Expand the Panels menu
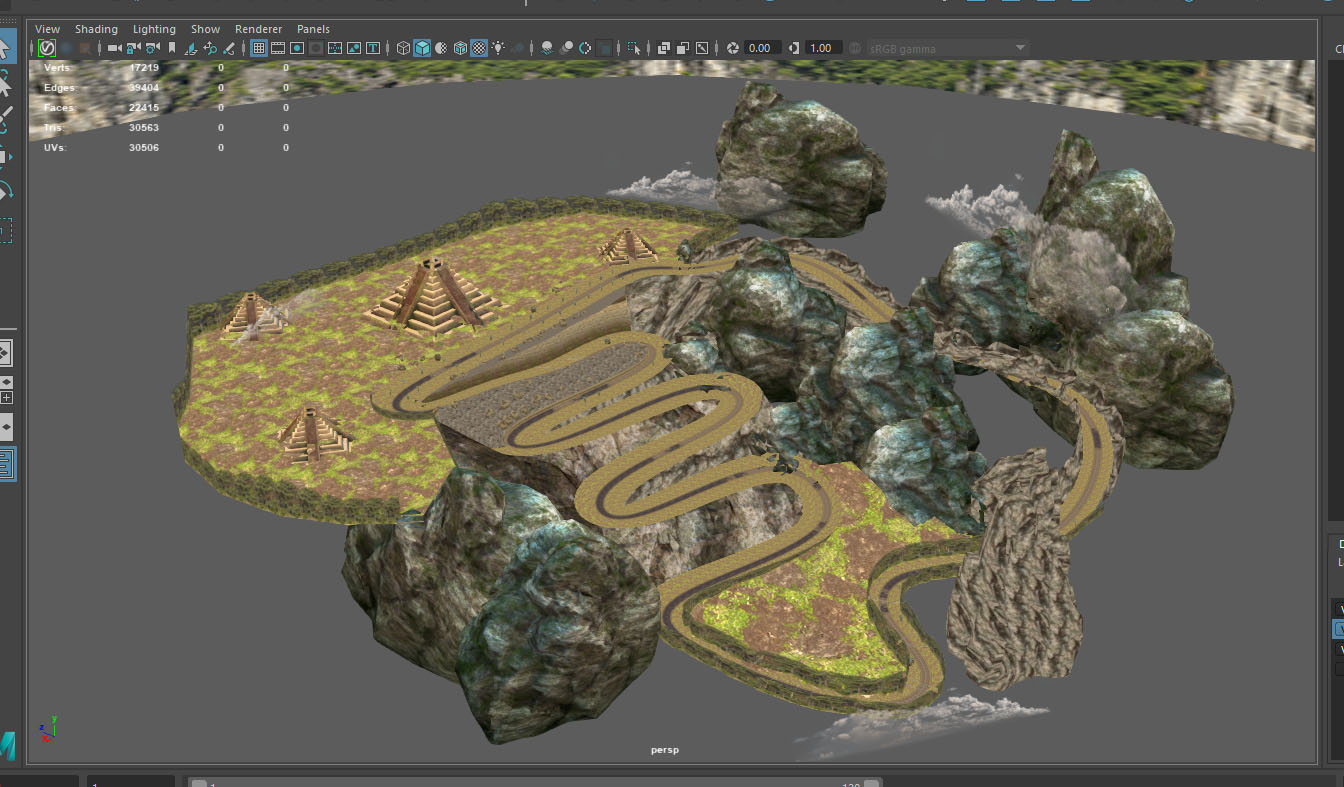This screenshot has width=1344, height=787. (313, 29)
